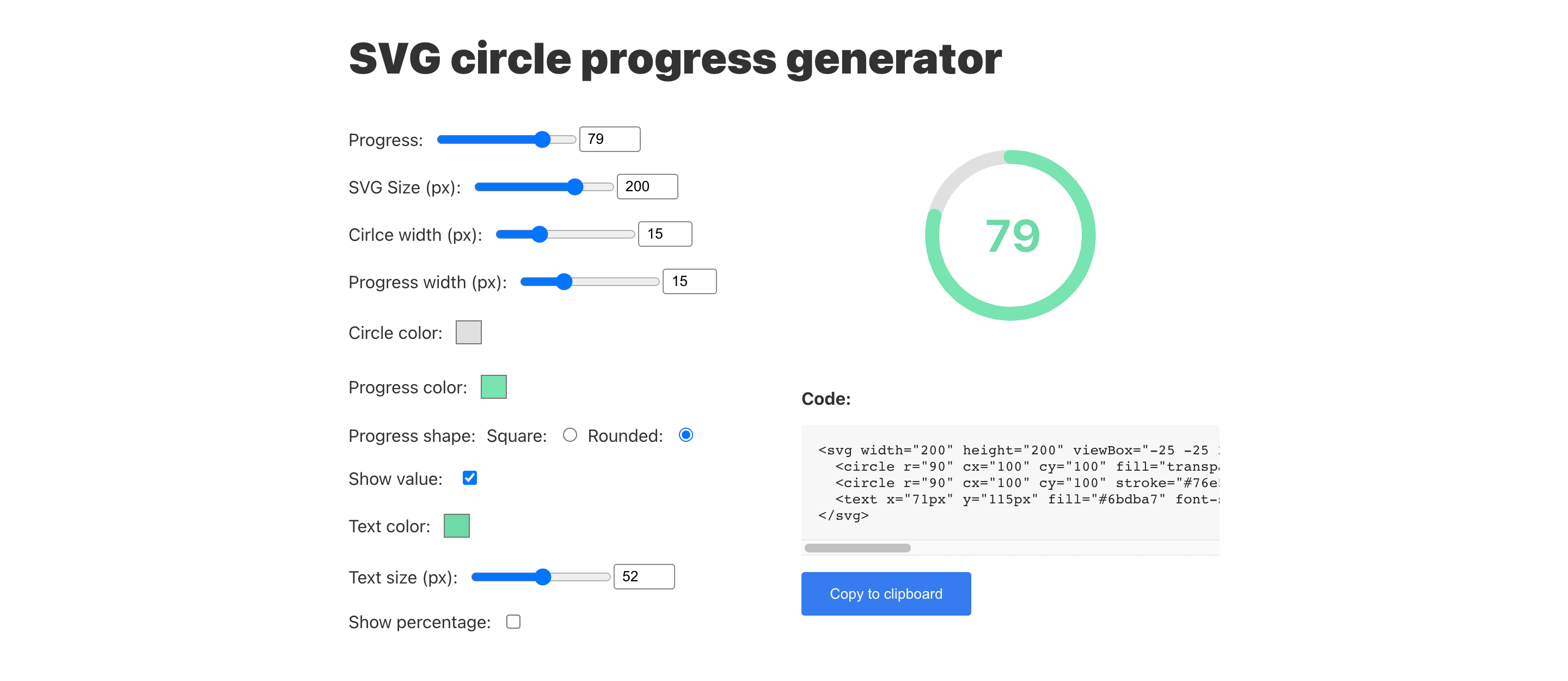The height and width of the screenshot is (681, 1568).
Task: Select the SVG Size input showing 200
Action: tap(647, 186)
